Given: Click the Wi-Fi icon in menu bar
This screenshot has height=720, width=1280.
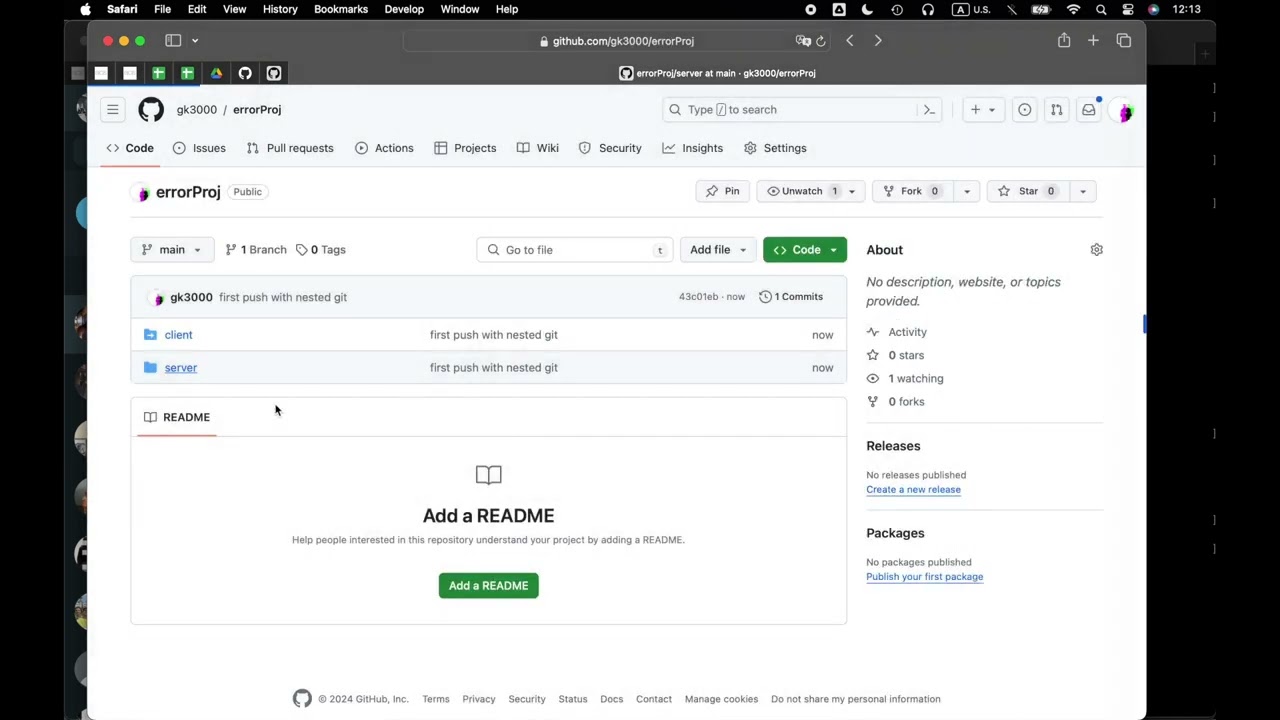Looking at the screenshot, I should (x=1073, y=9).
